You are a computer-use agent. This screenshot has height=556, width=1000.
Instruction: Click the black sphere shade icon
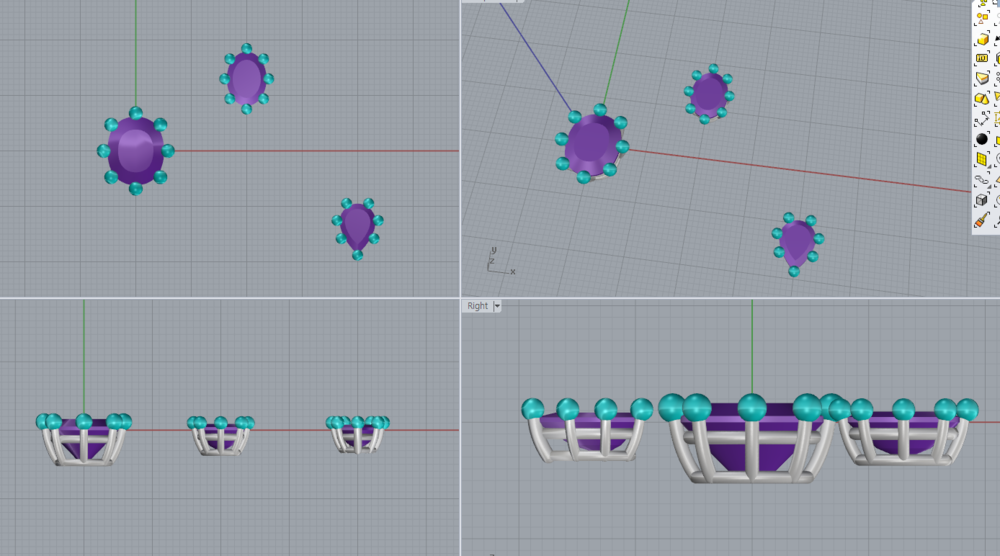[x=982, y=138]
